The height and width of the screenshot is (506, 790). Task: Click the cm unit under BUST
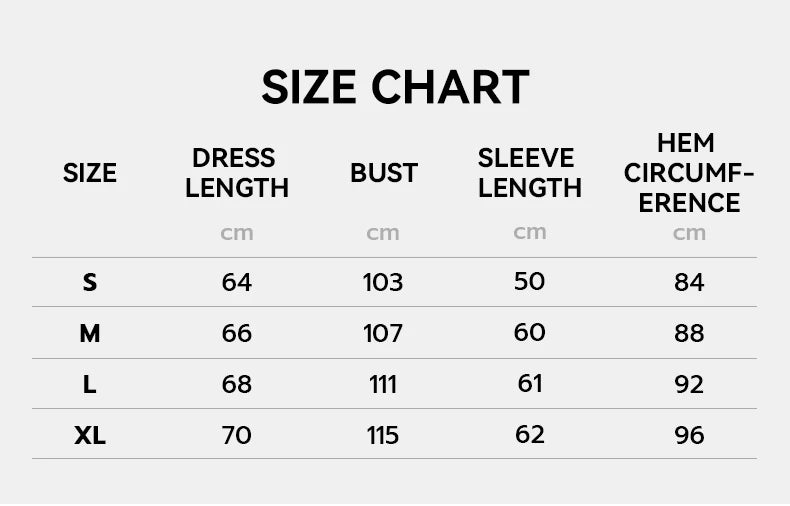point(383,233)
